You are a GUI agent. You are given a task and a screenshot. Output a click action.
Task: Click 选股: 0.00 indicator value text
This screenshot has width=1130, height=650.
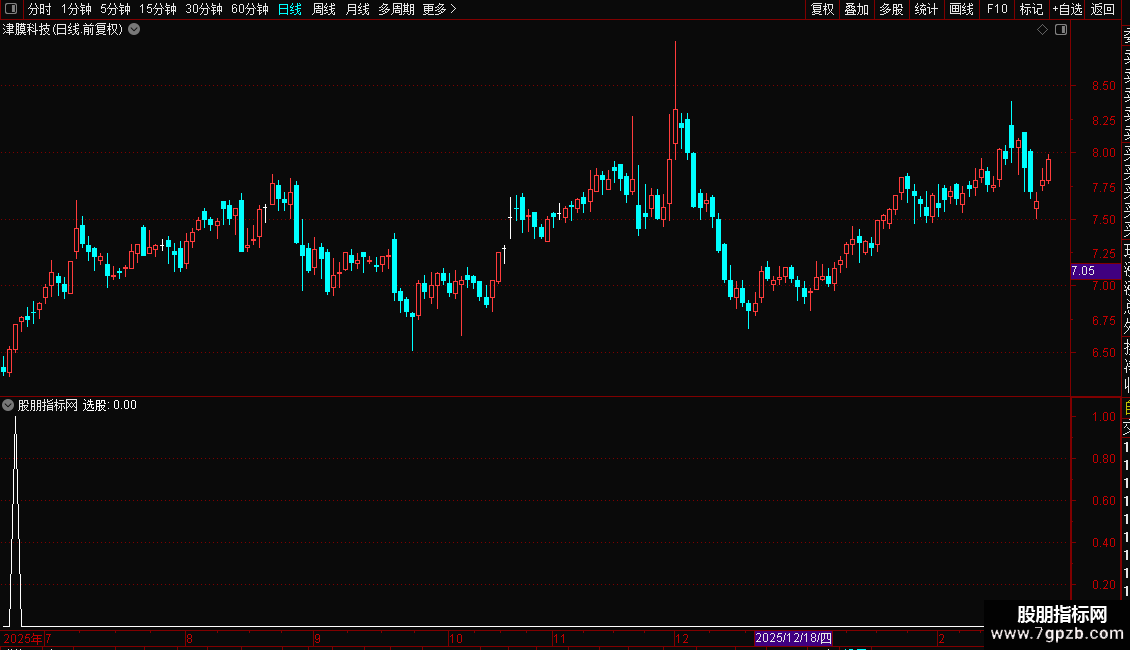click(x=110, y=405)
